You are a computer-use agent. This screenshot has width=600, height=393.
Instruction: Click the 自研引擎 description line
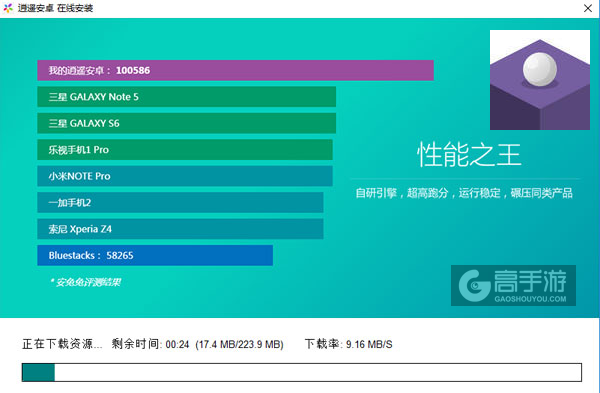tap(464, 193)
